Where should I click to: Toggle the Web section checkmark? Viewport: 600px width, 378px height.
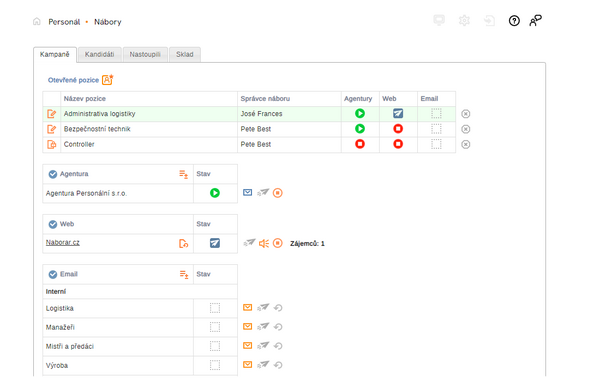click(x=53, y=224)
